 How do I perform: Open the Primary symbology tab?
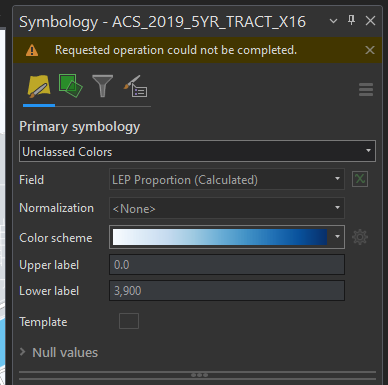click(x=39, y=86)
